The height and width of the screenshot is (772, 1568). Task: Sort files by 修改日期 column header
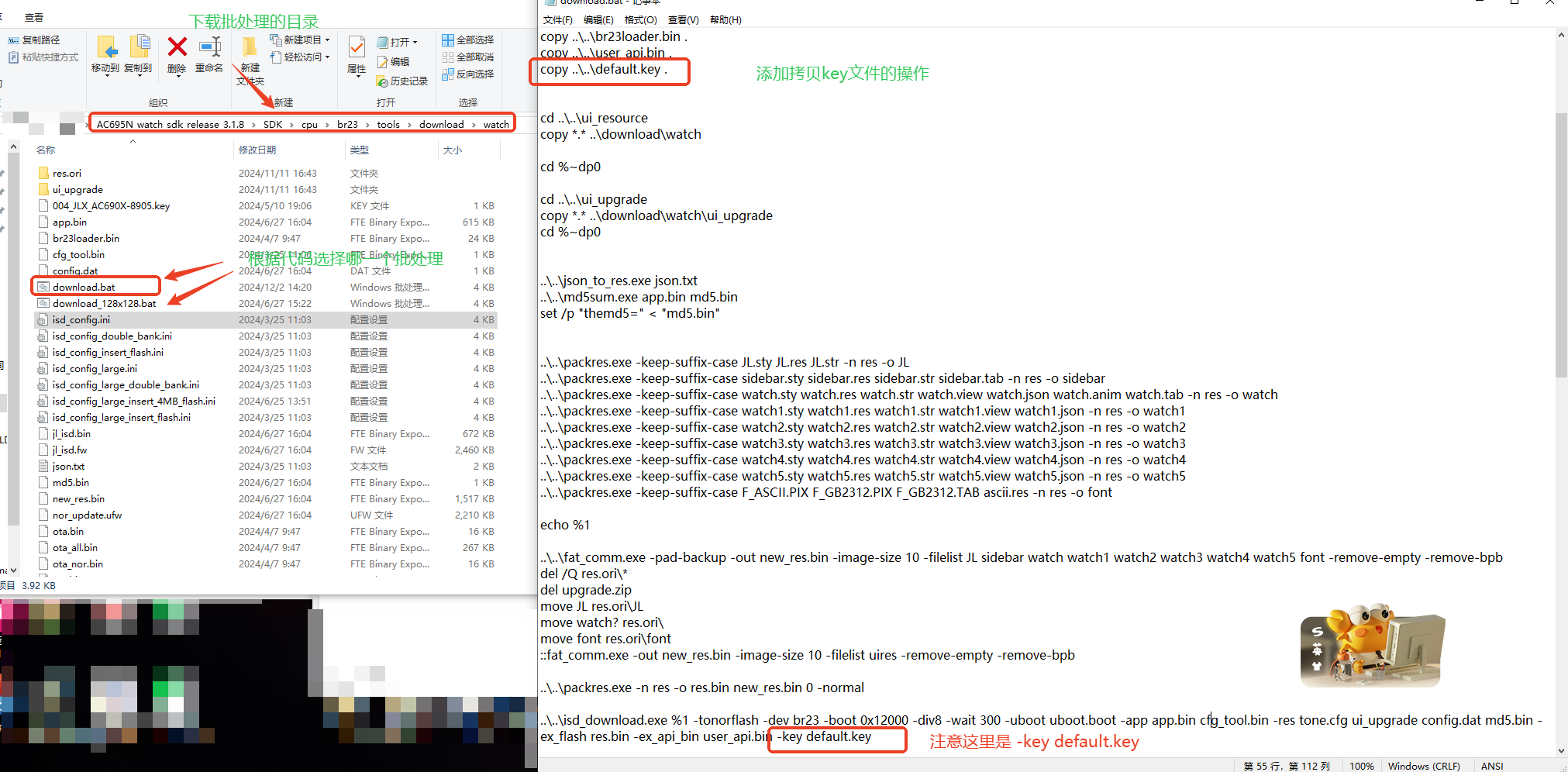tap(257, 150)
